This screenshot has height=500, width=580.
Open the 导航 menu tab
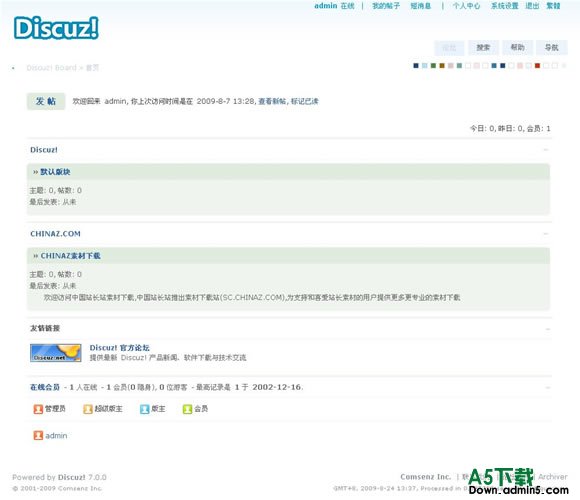tap(552, 48)
